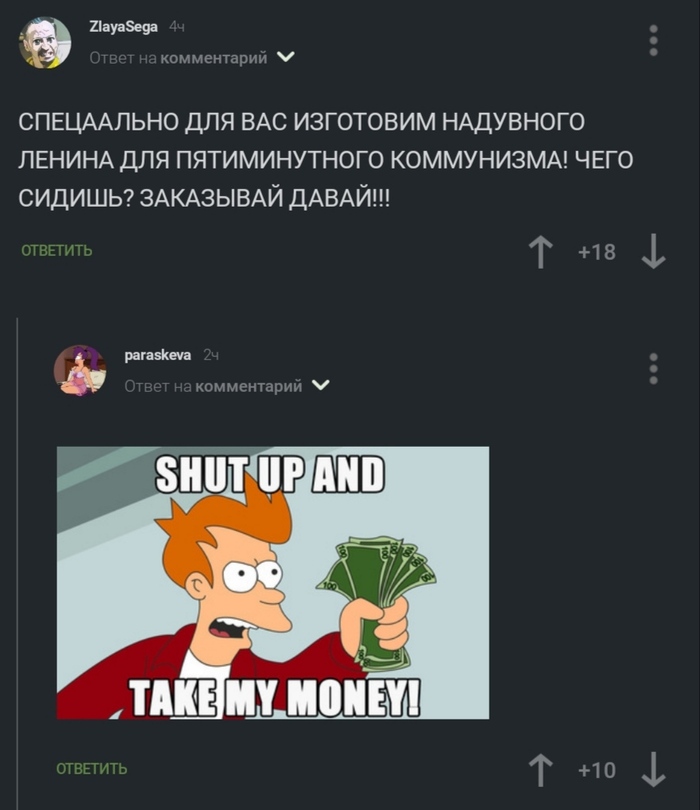Click the +10 rating counter
Screen dimensions: 700x810
point(597,770)
